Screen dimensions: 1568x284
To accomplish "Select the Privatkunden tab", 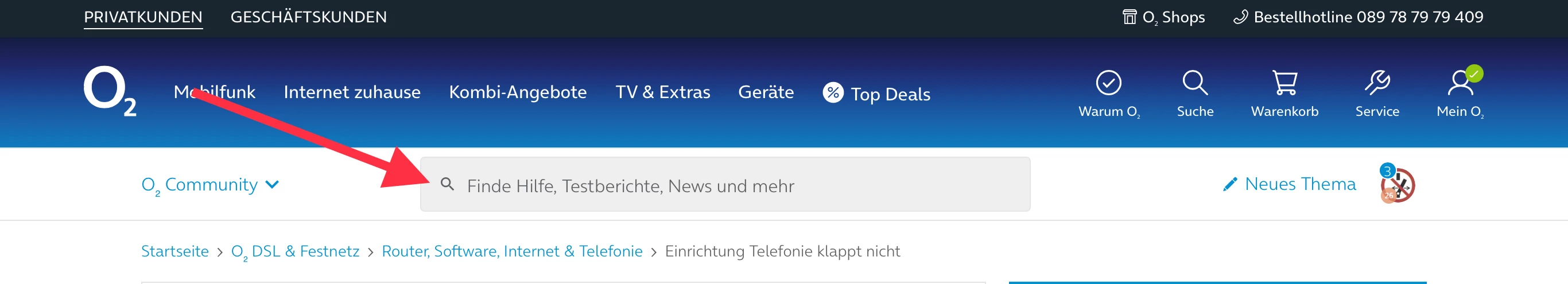I will click(x=143, y=17).
